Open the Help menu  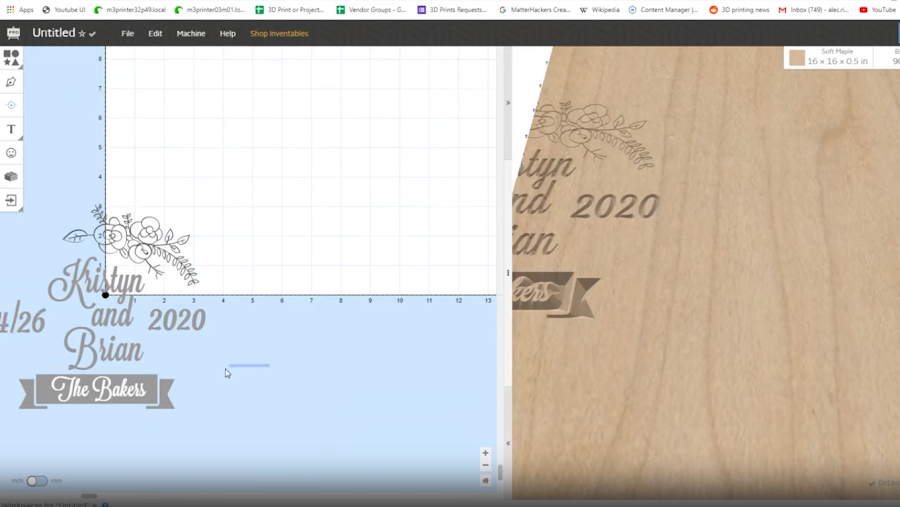227,34
